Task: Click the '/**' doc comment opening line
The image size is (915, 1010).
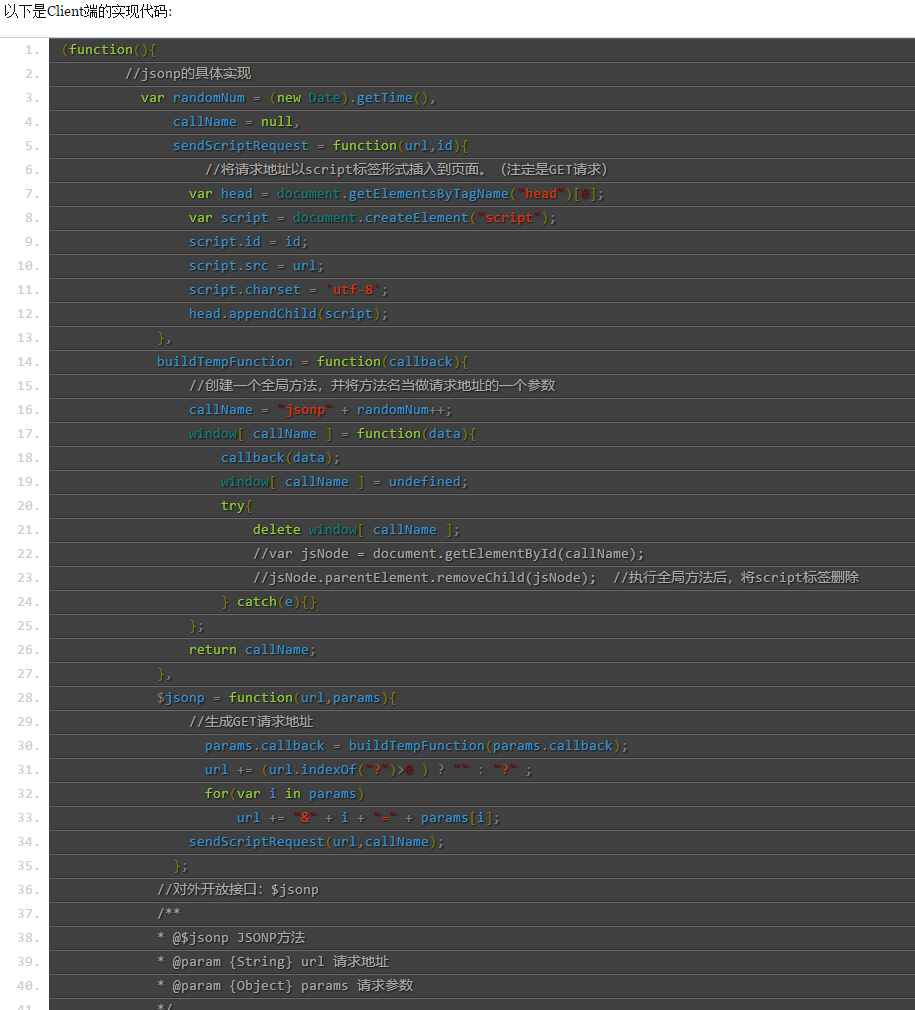Action: point(169,914)
